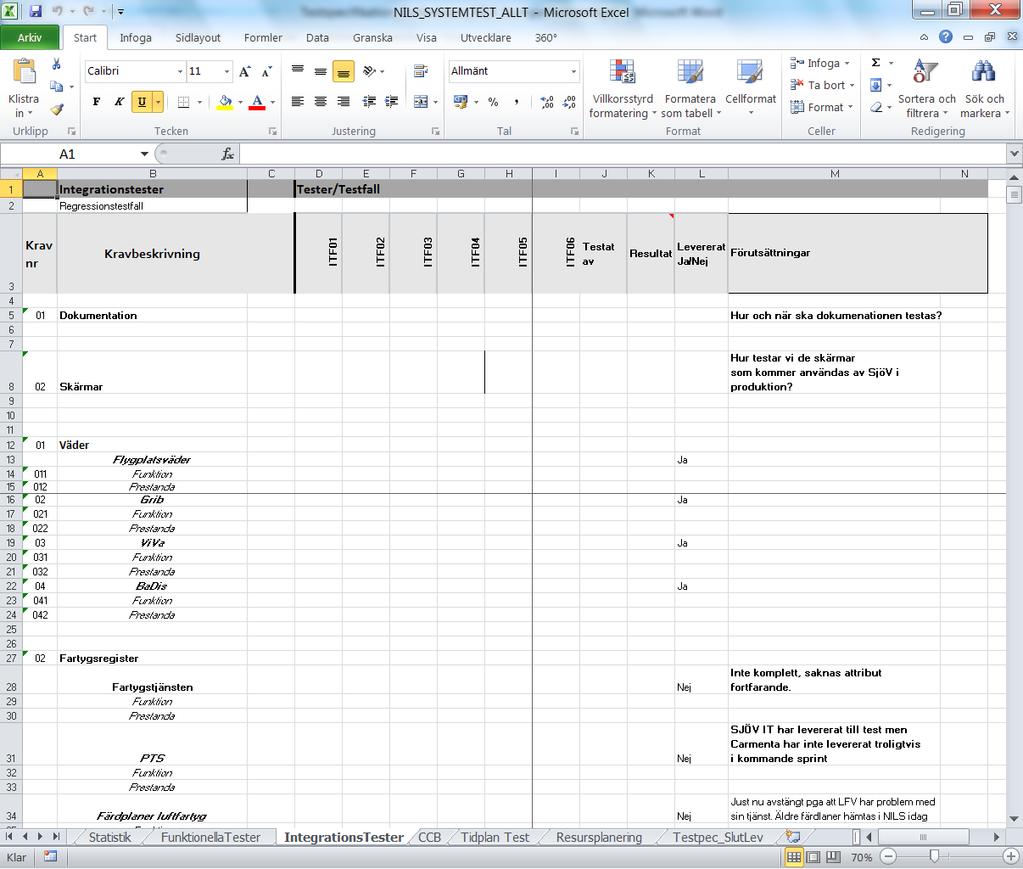Click the insert function fx icon
The image size is (1023, 869).
pyautogui.click(x=228, y=155)
